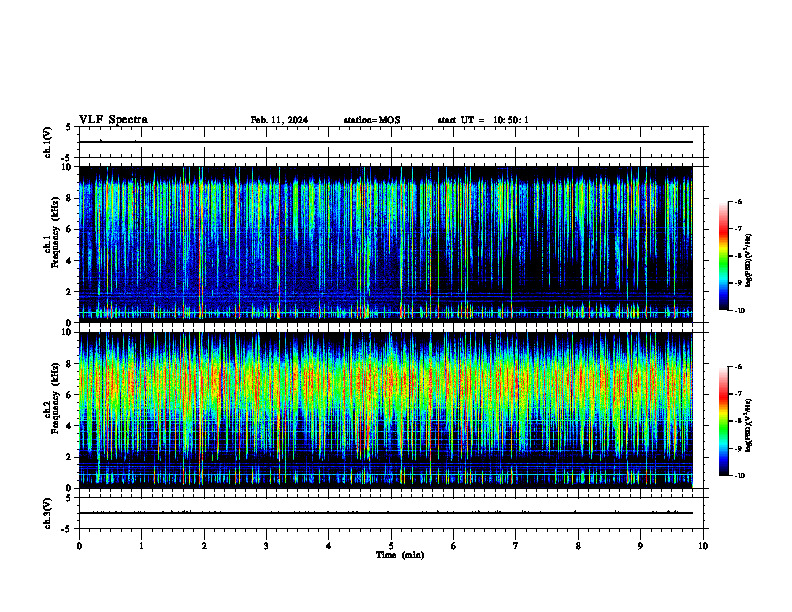Click the ch.1 spectrogram panel
Screen dimensions: 792x612
(386, 244)
